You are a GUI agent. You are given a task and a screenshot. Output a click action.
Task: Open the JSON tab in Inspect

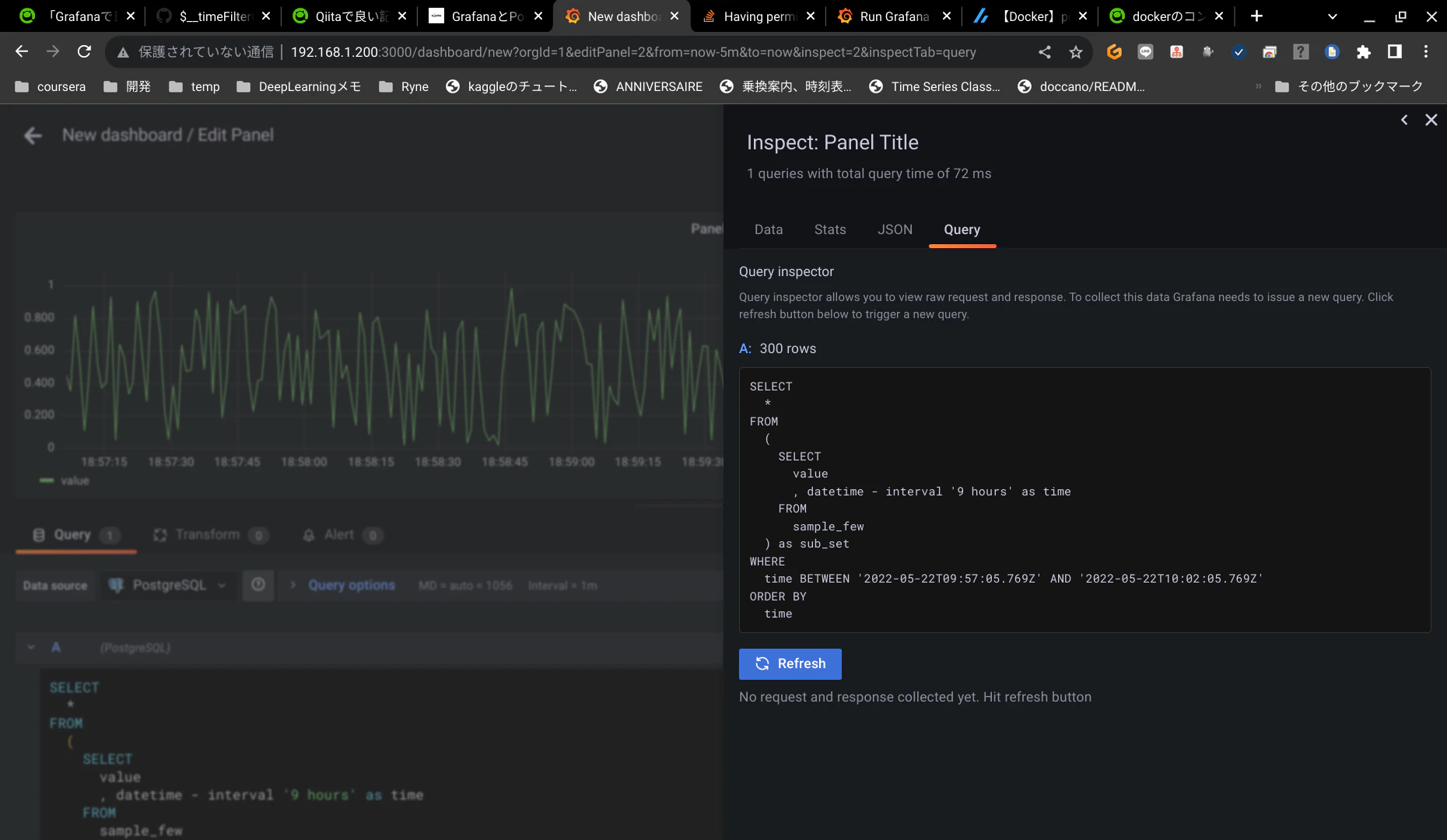895,229
